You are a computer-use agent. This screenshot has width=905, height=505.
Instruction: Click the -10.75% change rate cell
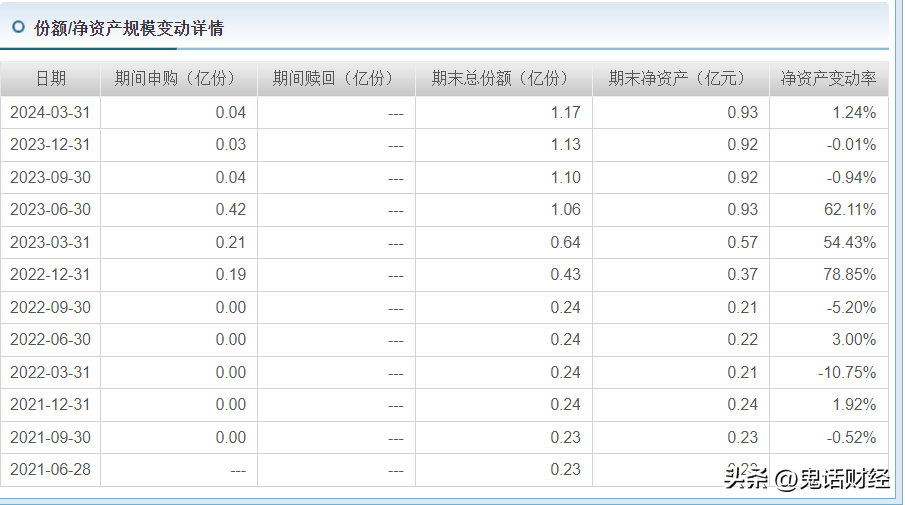pos(850,372)
